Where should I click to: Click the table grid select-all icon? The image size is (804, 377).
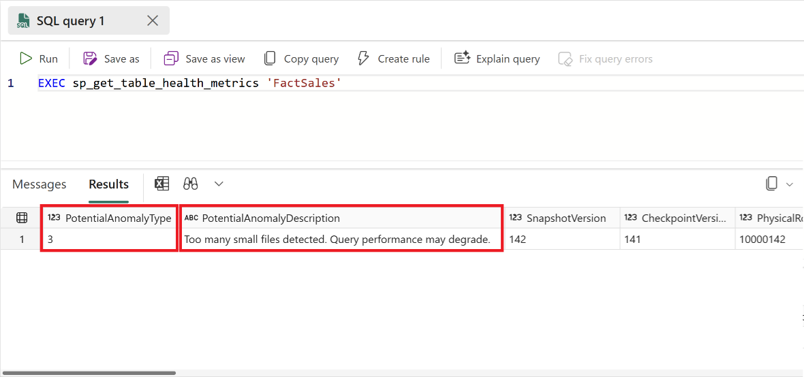pyautogui.click(x=22, y=218)
